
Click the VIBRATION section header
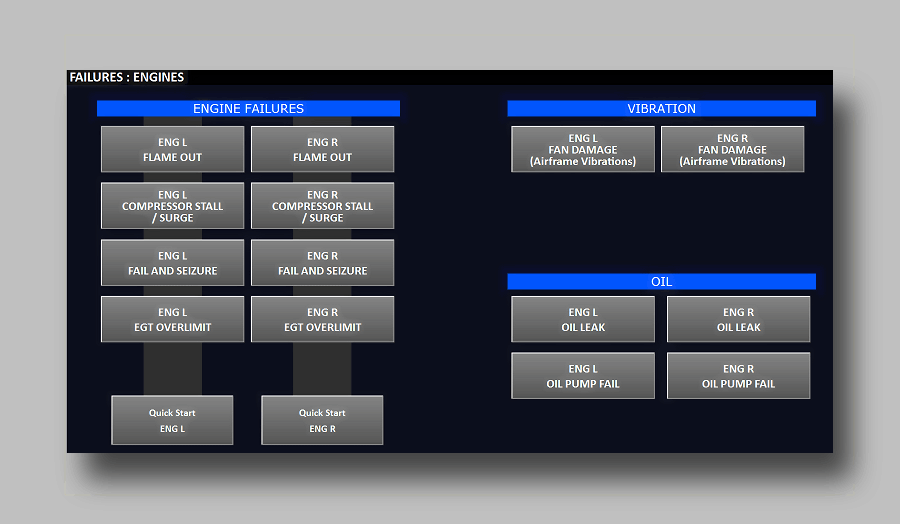pyautogui.click(x=661, y=108)
